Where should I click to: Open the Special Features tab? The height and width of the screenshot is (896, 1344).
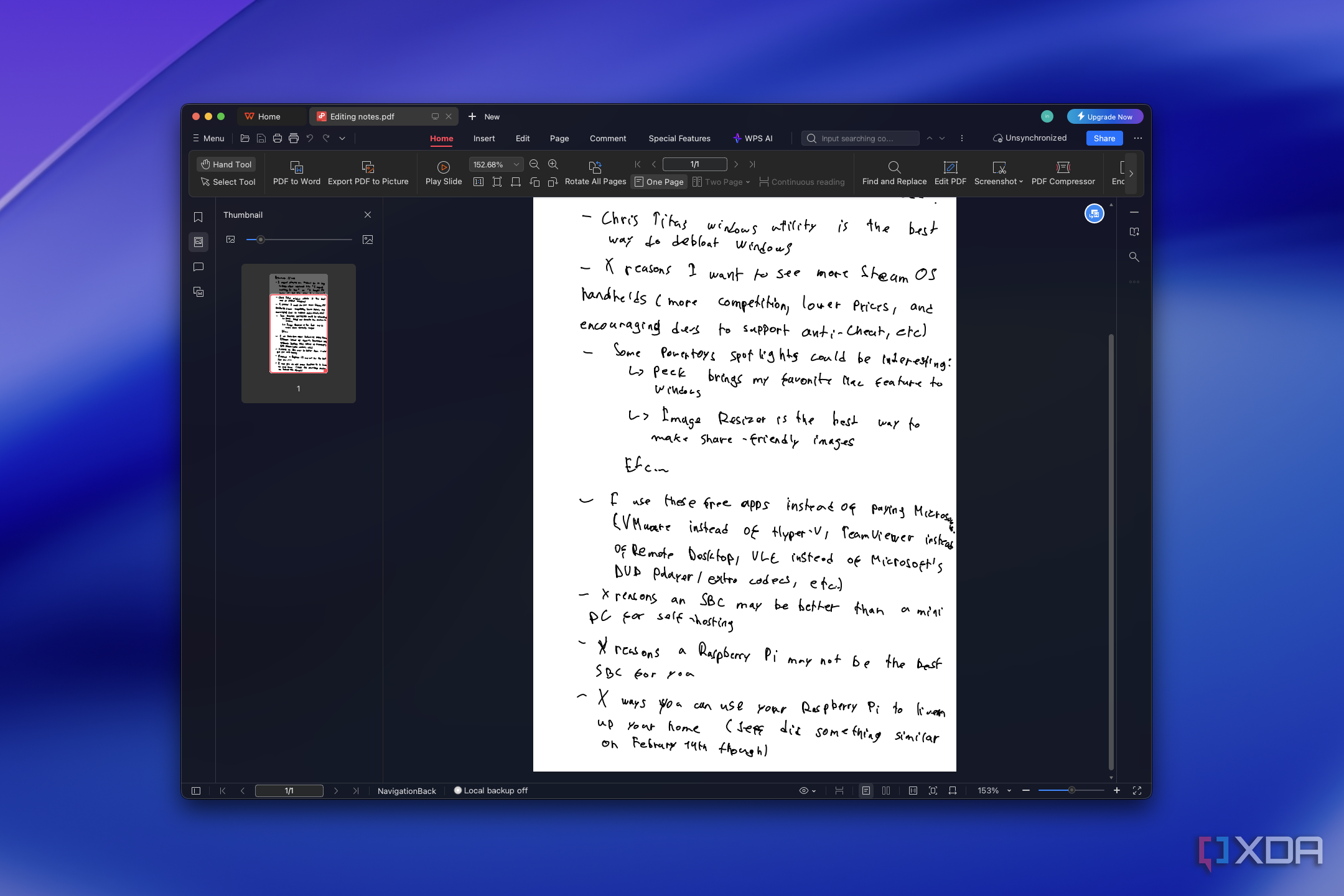point(679,138)
